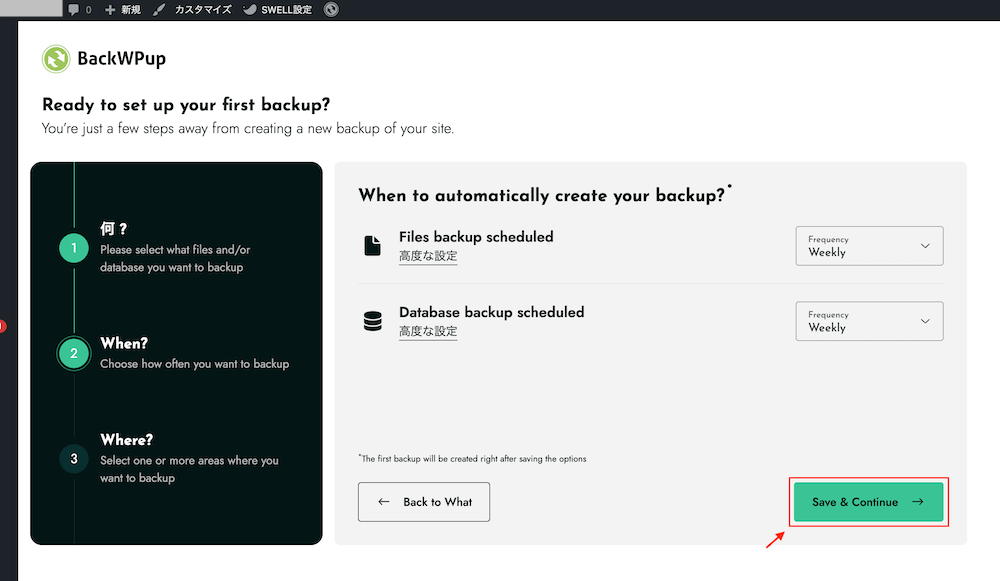Click the first backup footnote text

click(472, 459)
